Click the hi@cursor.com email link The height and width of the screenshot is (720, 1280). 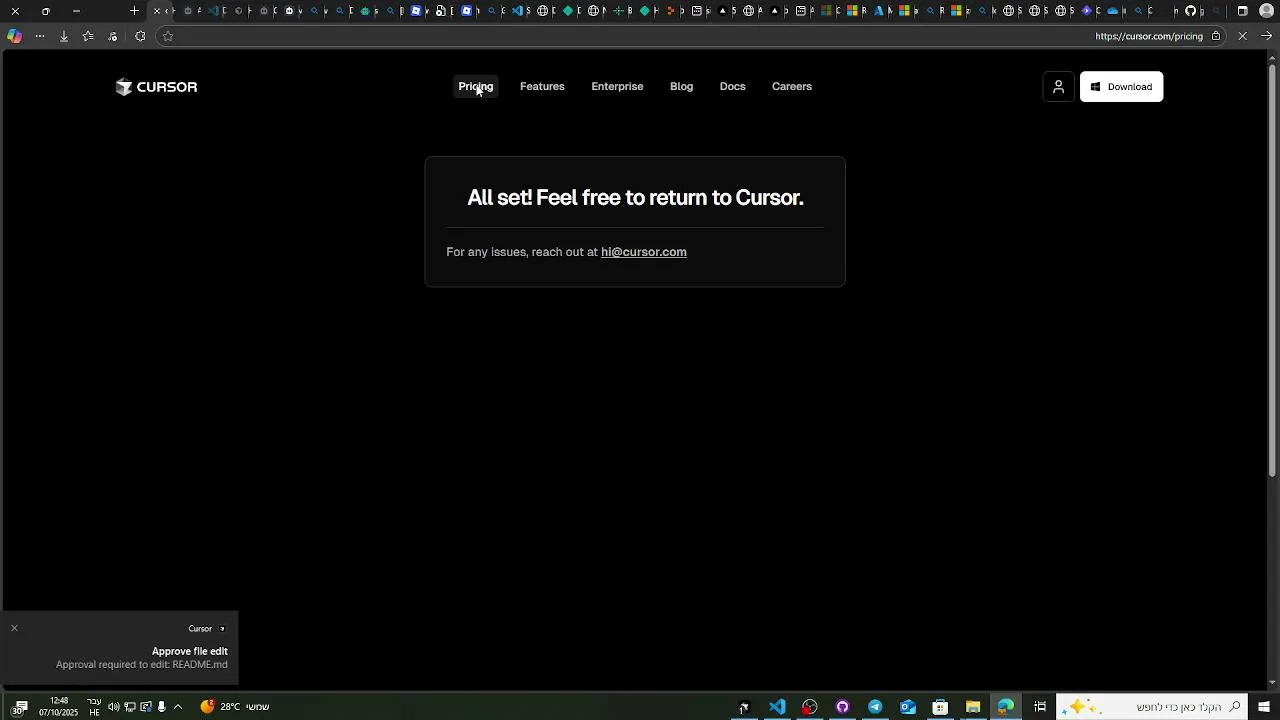(x=644, y=252)
